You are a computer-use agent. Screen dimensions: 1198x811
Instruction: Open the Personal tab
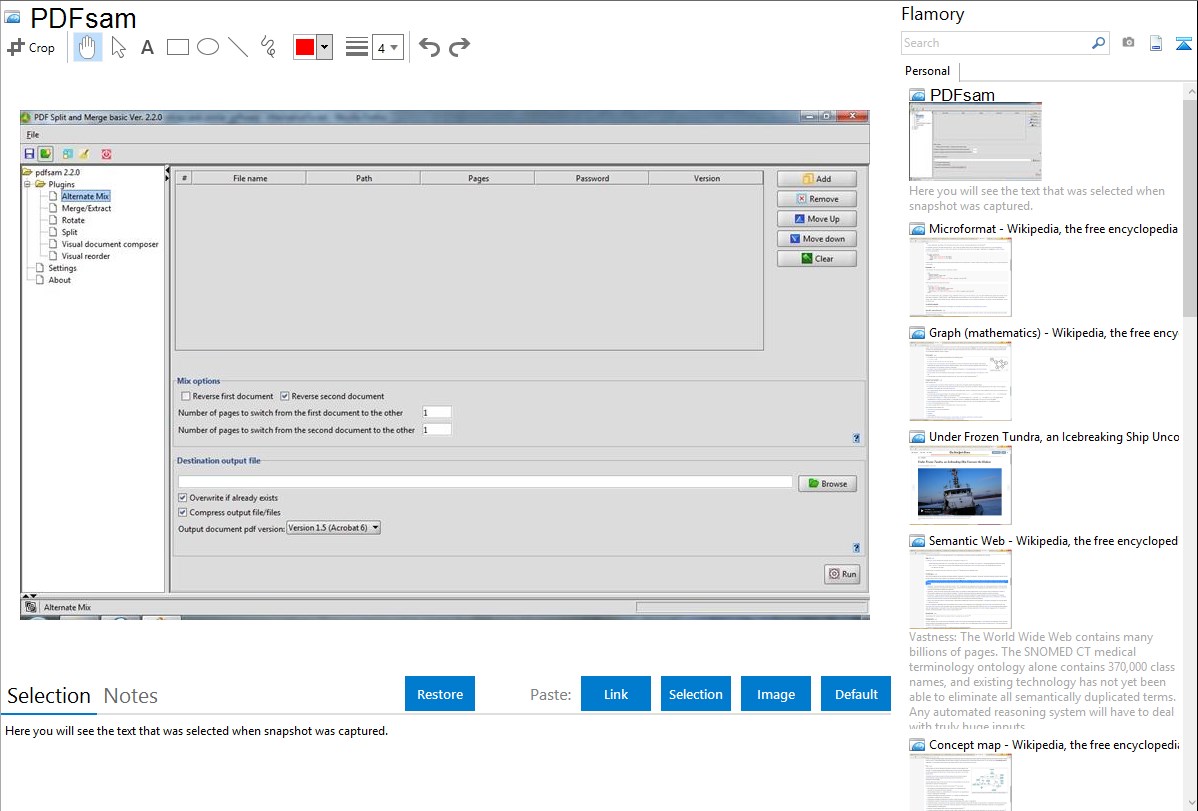pos(928,71)
